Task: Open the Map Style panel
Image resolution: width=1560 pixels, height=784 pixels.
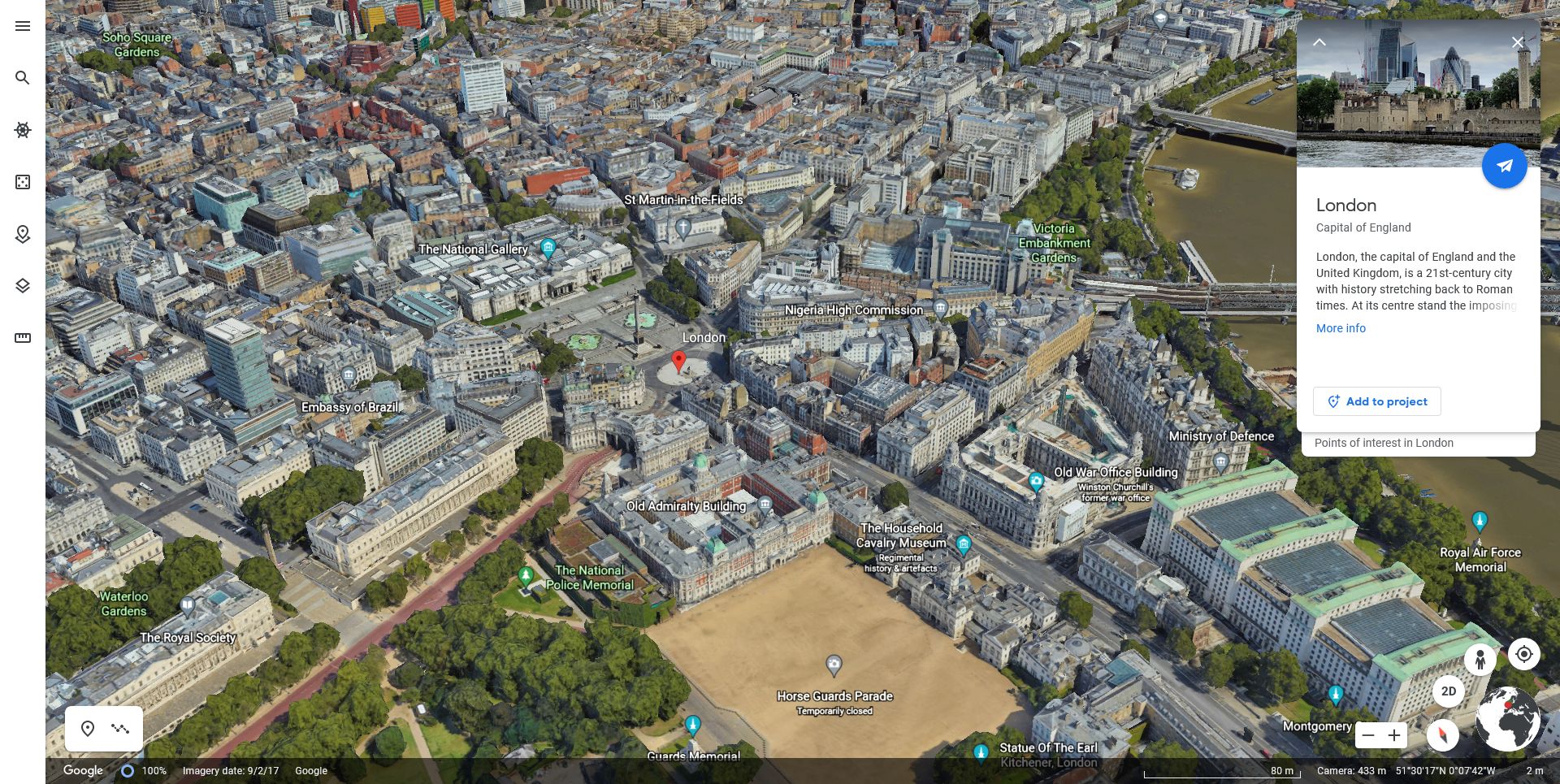Action: point(23,285)
